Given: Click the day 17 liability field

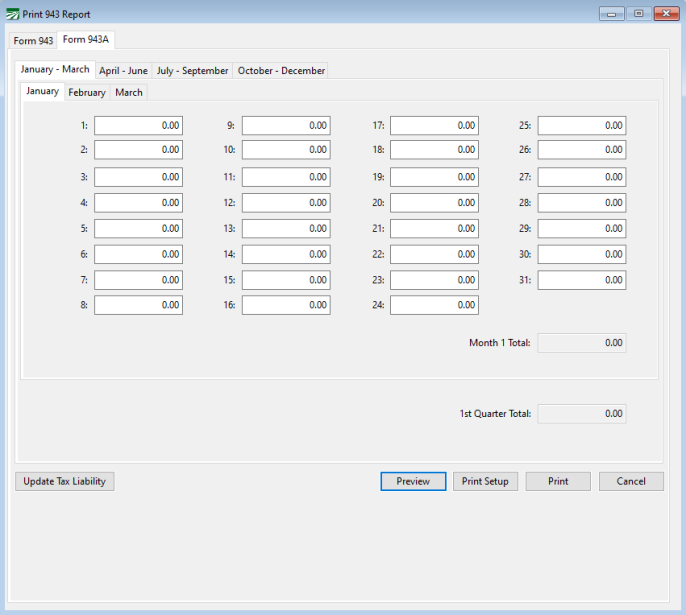Looking at the screenshot, I should [x=434, y=126].
